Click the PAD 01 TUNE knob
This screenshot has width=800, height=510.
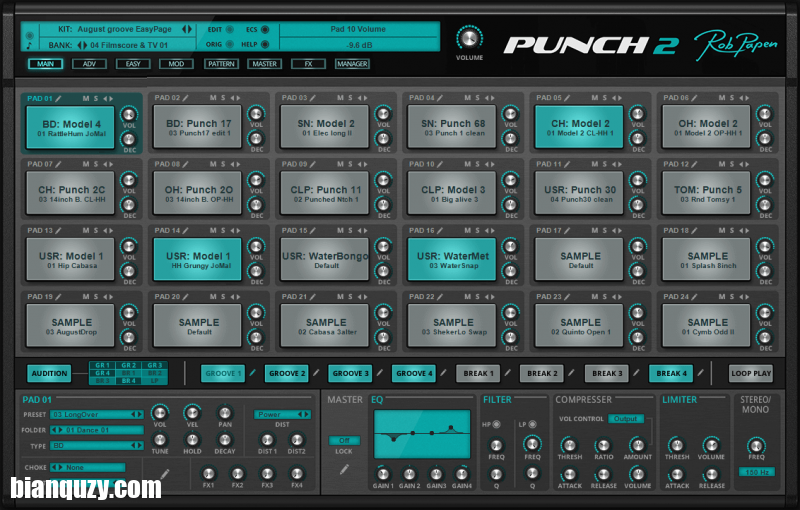pos(160,439)
